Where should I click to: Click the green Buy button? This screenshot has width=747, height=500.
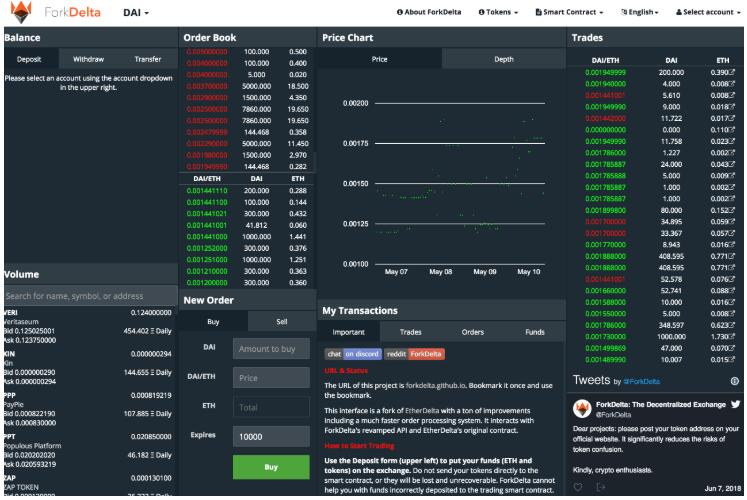[271, 467]
